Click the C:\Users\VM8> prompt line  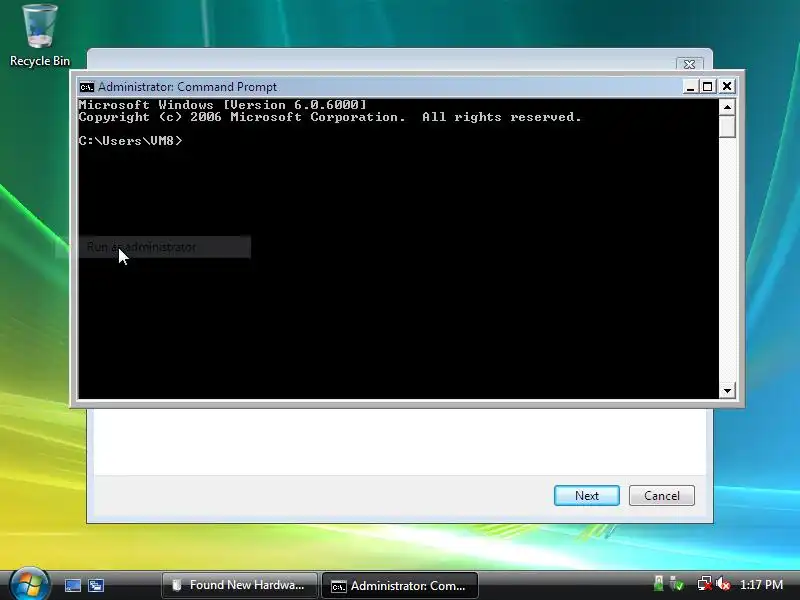pos(130,141)
